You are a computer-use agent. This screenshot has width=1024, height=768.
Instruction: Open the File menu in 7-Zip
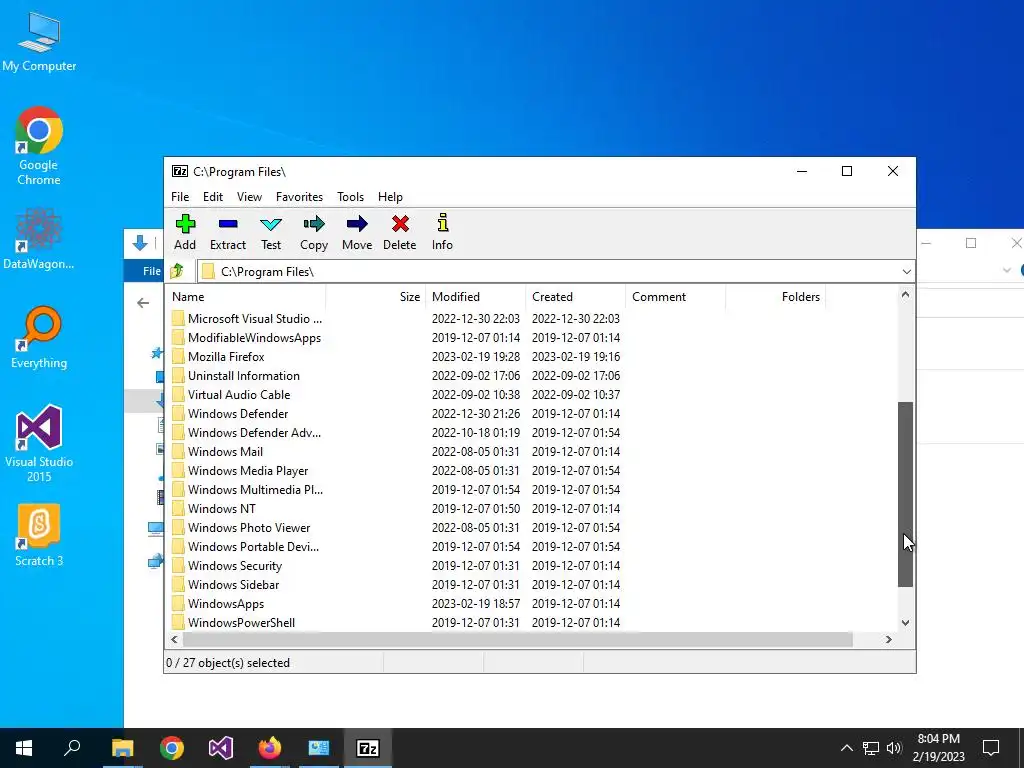tap(180, 197)
